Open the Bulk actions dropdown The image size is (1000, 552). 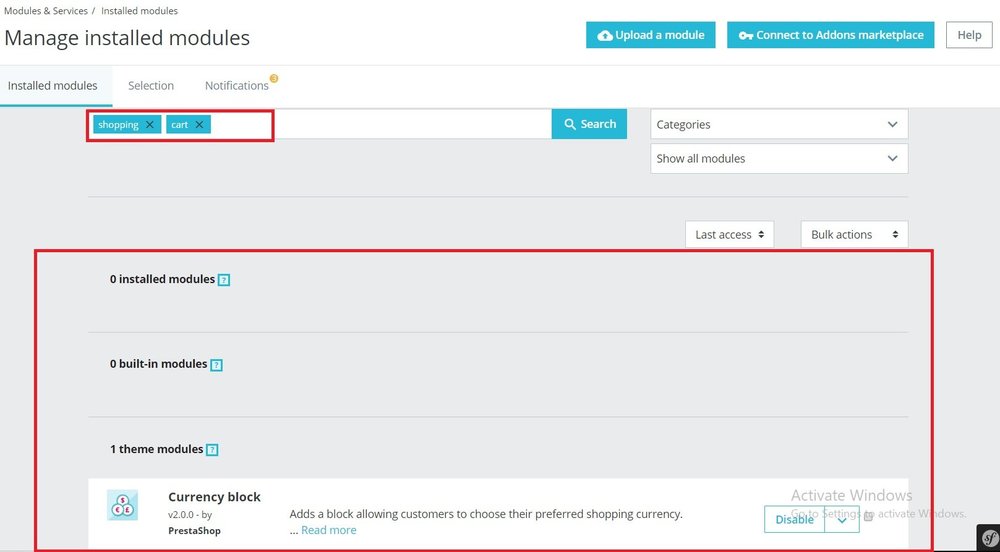(853, 235)
